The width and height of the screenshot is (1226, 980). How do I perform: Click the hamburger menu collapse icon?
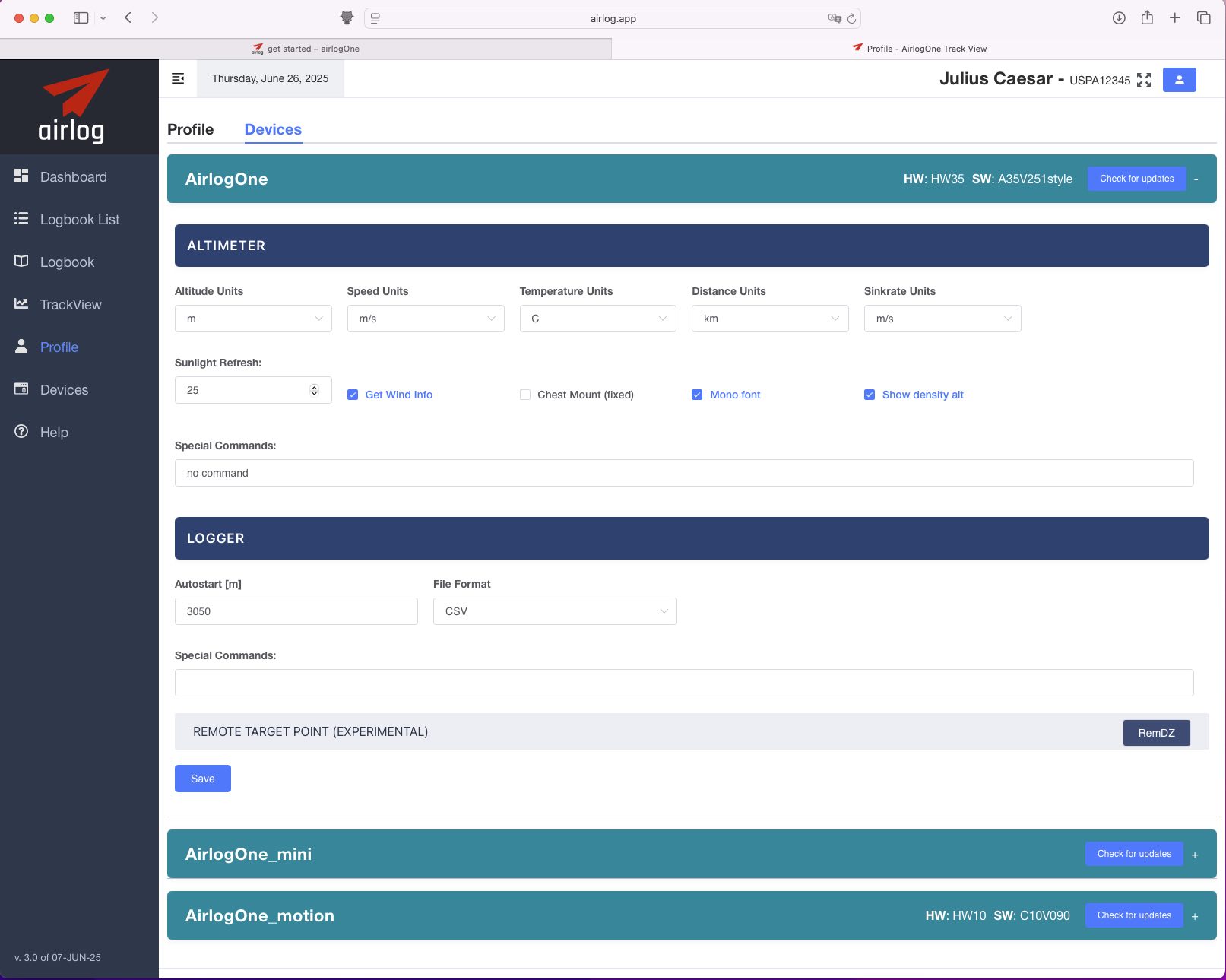pos(178,78)
